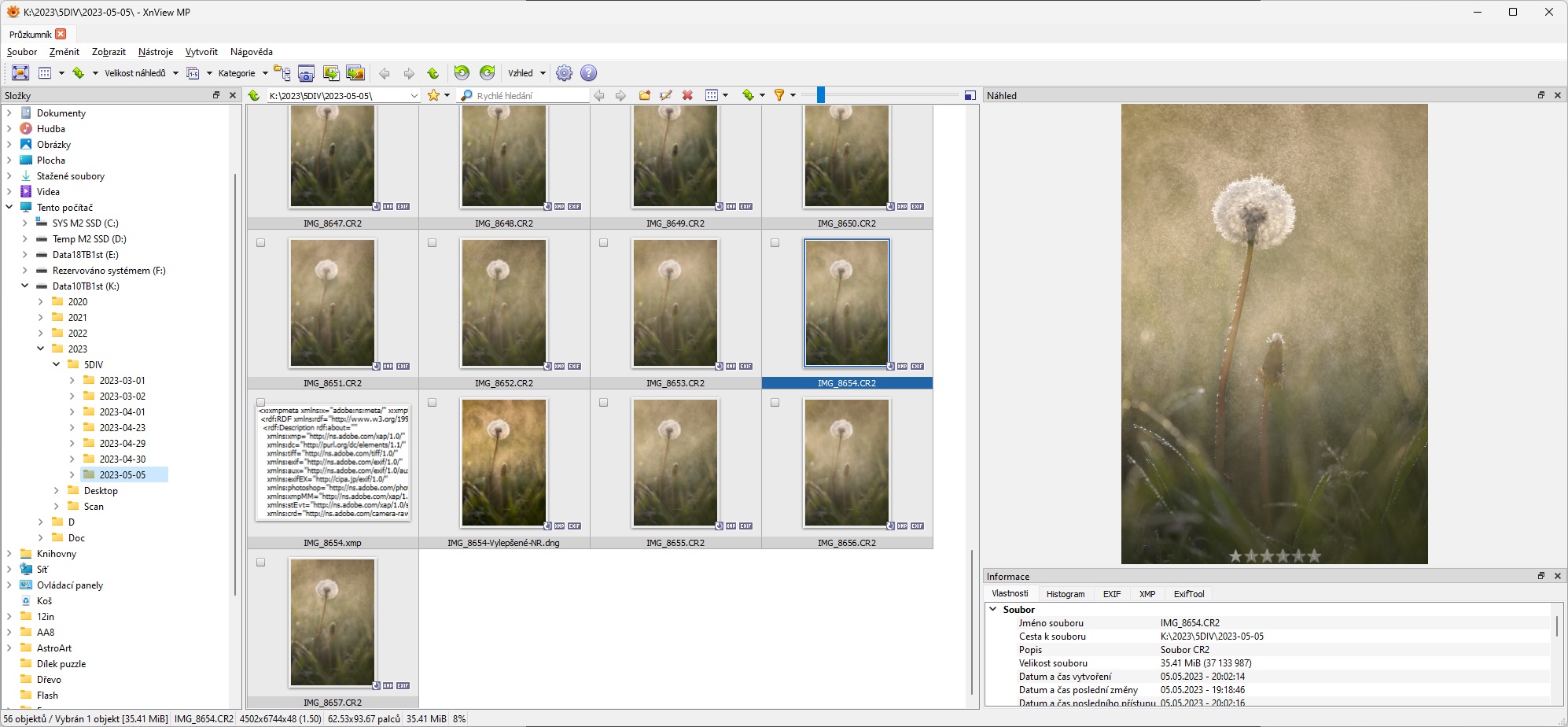
Task: Tick the checkbox for IMG_8655.CR2
Action: (x=604, y=403)
